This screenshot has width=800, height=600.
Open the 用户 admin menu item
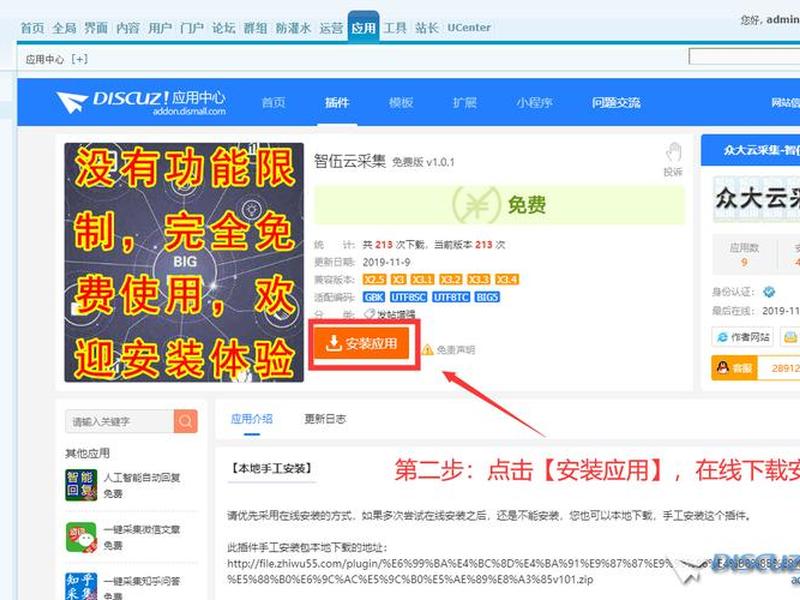pos(160,28)
